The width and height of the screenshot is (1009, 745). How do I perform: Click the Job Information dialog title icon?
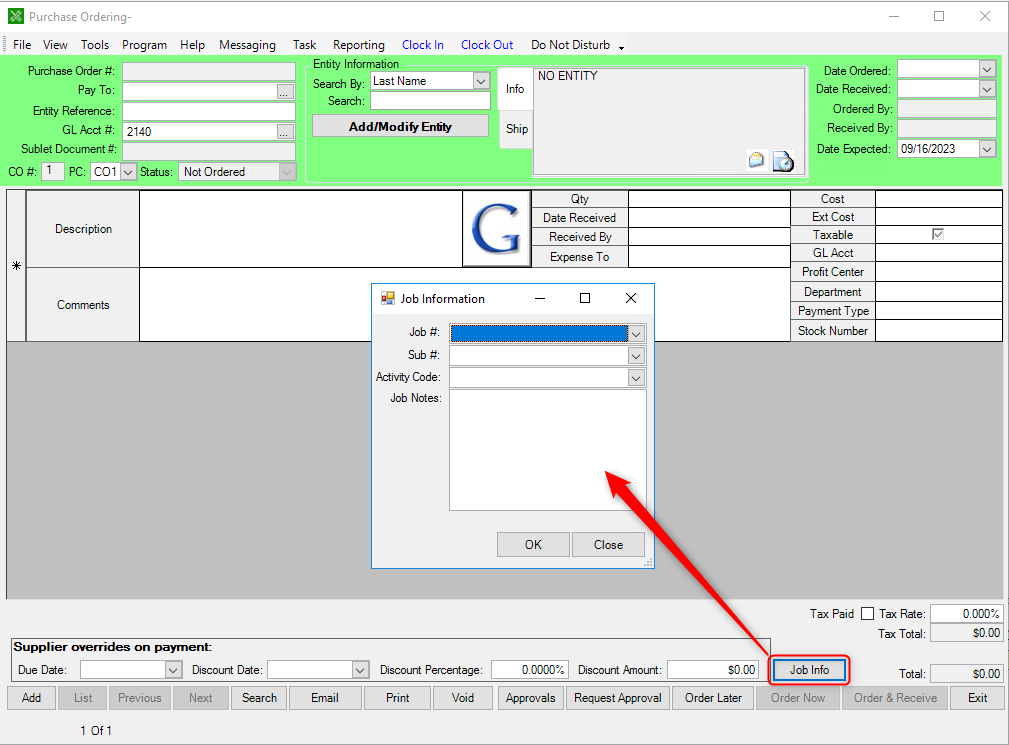[x=387, y=299]
